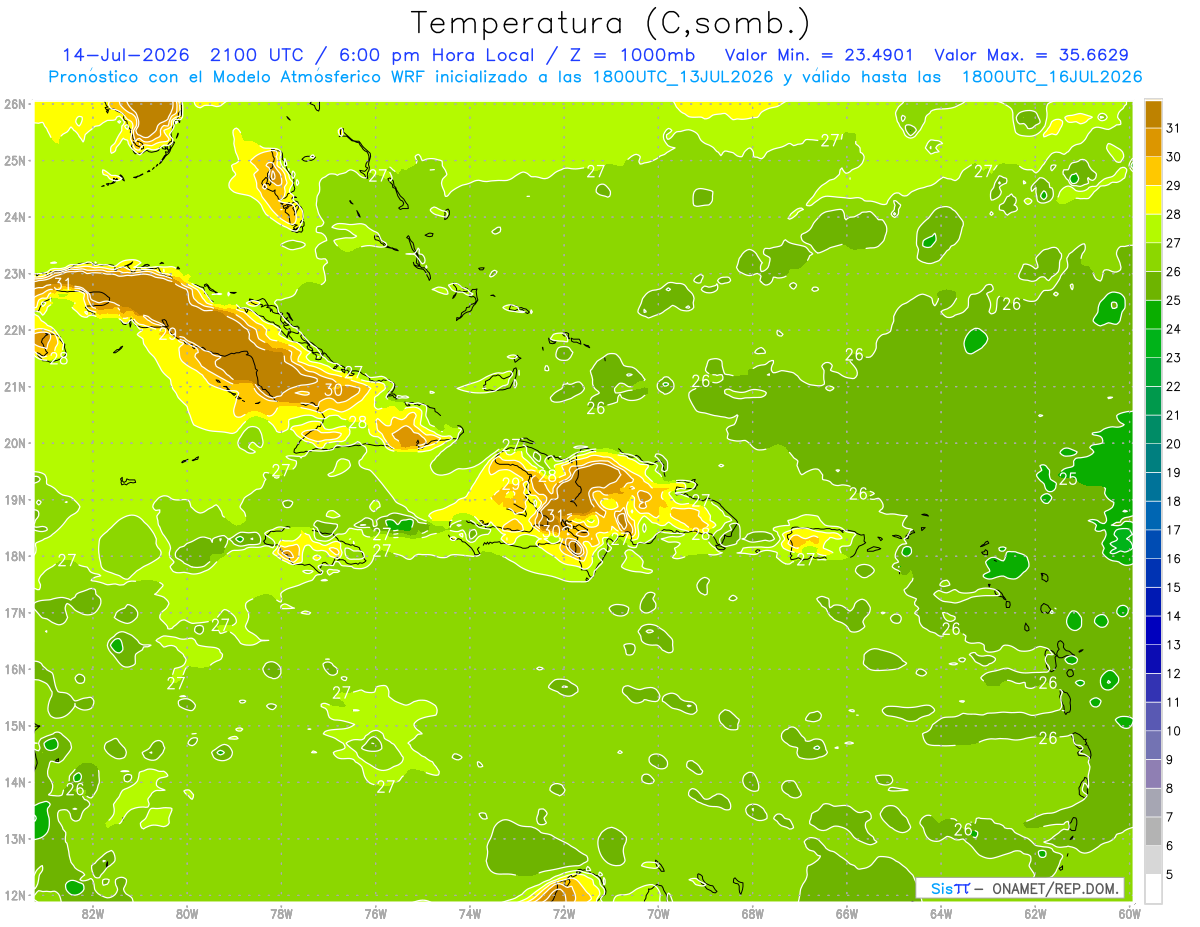The image size is (1200, 927).
Task: Click legend value label "21"
Action: tap(1174, 415)
